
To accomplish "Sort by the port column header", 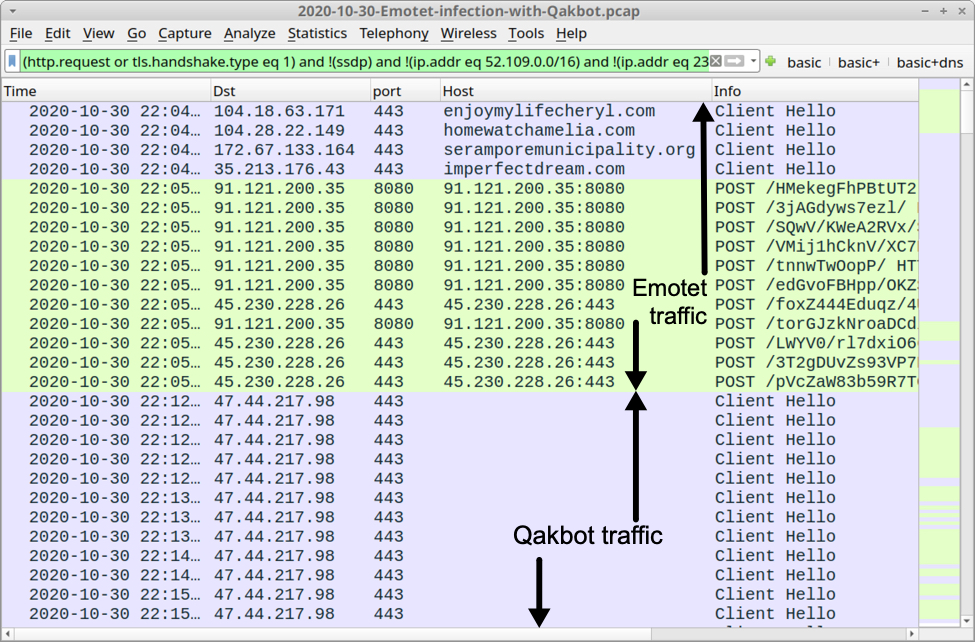I will pyautogui.click(x=405, y=91).
